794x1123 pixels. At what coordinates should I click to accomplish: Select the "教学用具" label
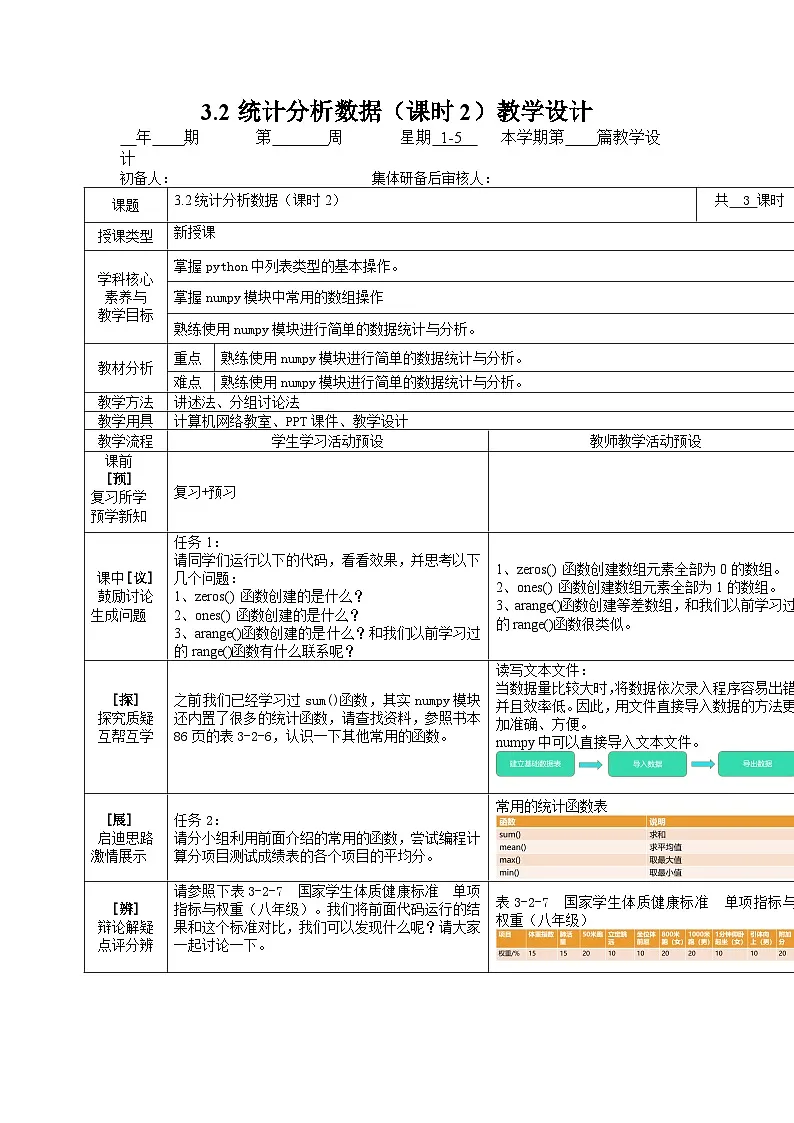click(x=126, y=421)
